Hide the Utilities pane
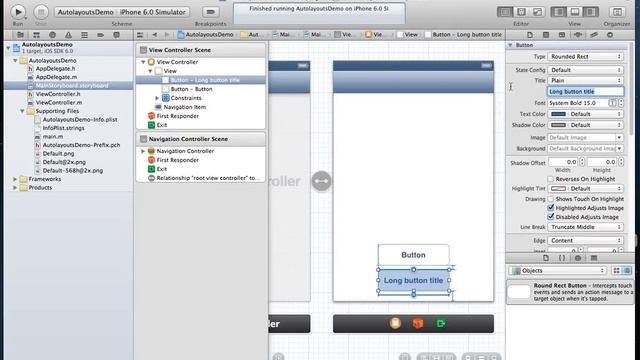Image resolution: width=640 pixels, height=360 pixels. [x=590, y=12]
